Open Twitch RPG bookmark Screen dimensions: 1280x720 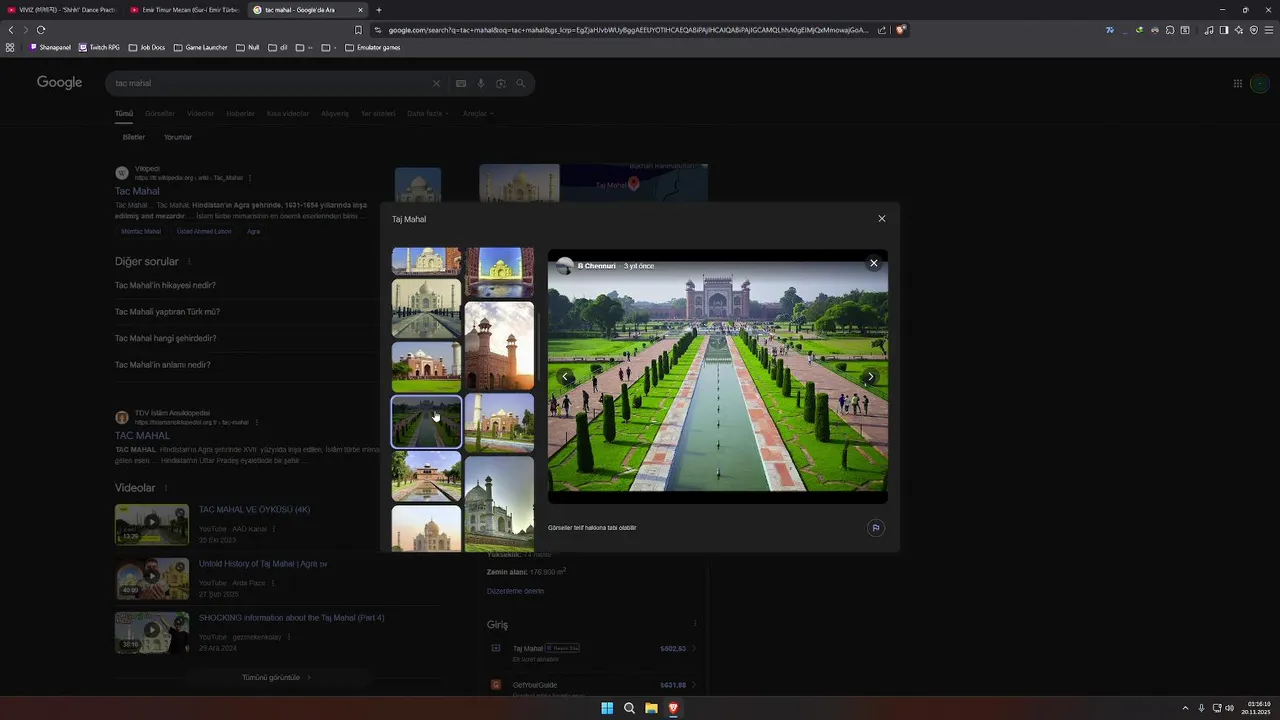coord(99,47)
